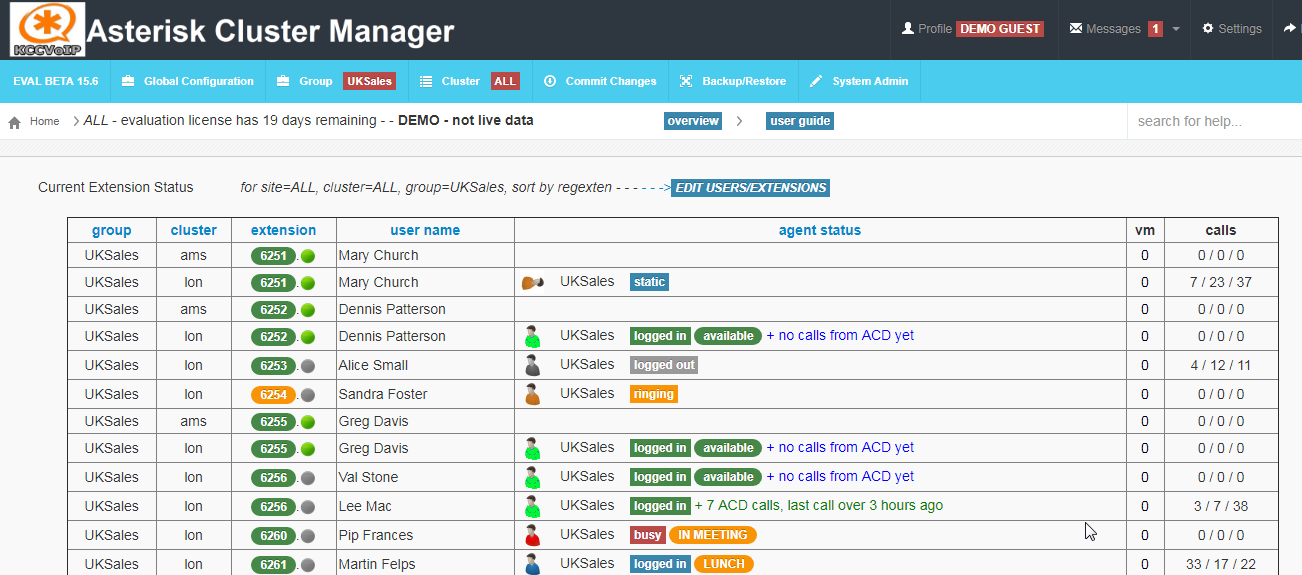Open the Group UKSales menu
Screen dimensions: 1302x575
click(x=337, y=81)
